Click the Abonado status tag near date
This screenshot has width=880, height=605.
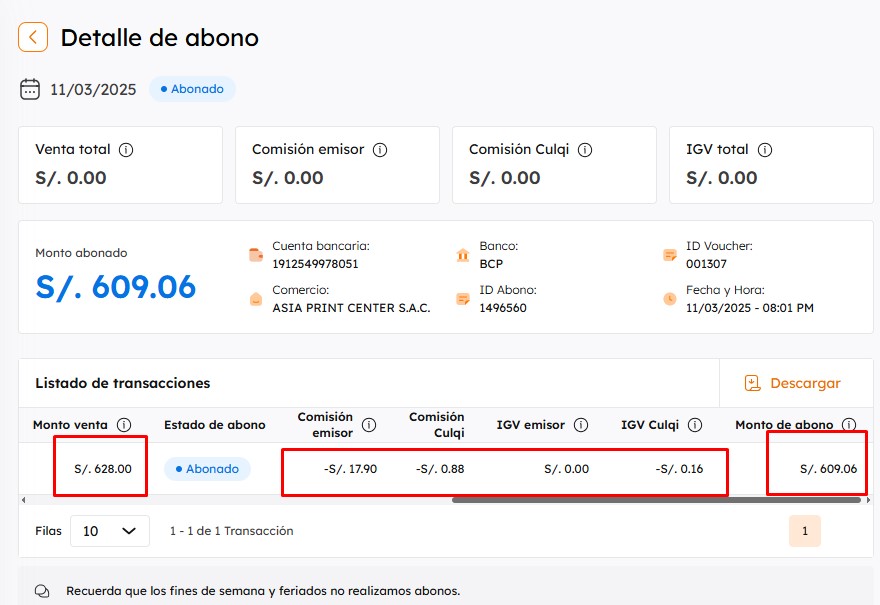tap(192, 89)
